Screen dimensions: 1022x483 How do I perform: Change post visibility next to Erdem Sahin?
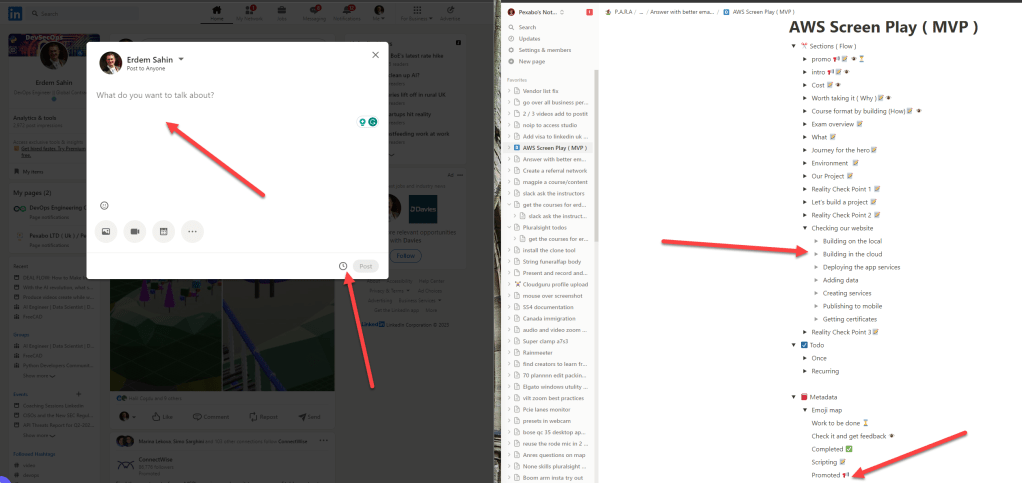(181, 59)
